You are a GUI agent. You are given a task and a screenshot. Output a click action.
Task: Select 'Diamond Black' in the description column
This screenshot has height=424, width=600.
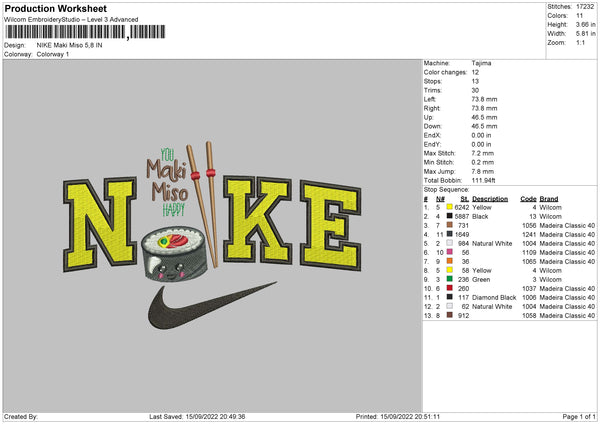tap(494, 297)
